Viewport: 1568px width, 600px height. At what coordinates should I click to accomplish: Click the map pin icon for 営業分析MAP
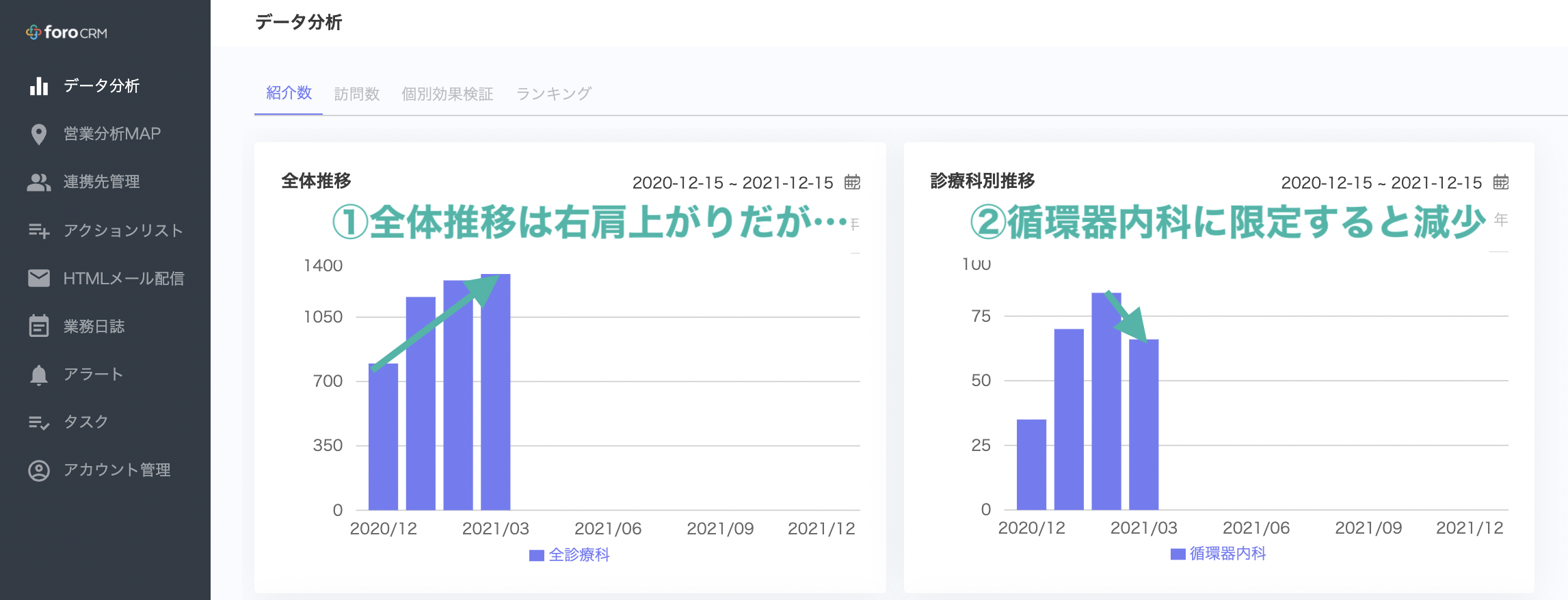[39, 134]
